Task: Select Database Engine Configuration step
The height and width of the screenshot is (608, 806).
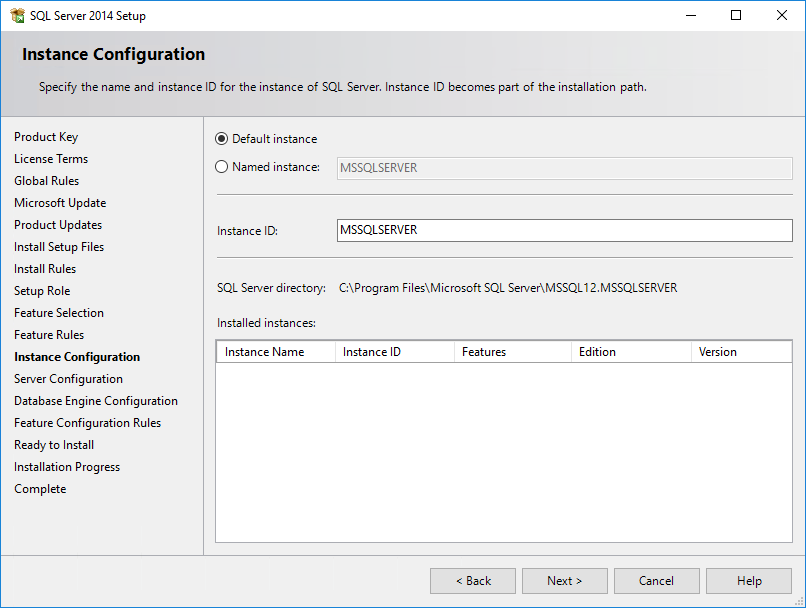Action: coord(96,401)
